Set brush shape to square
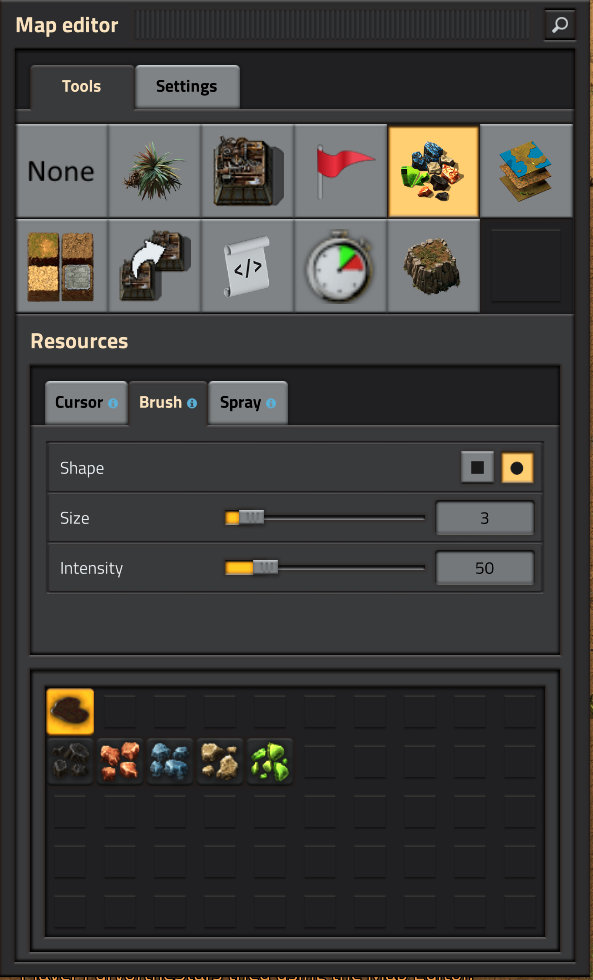 coord(477,468)
